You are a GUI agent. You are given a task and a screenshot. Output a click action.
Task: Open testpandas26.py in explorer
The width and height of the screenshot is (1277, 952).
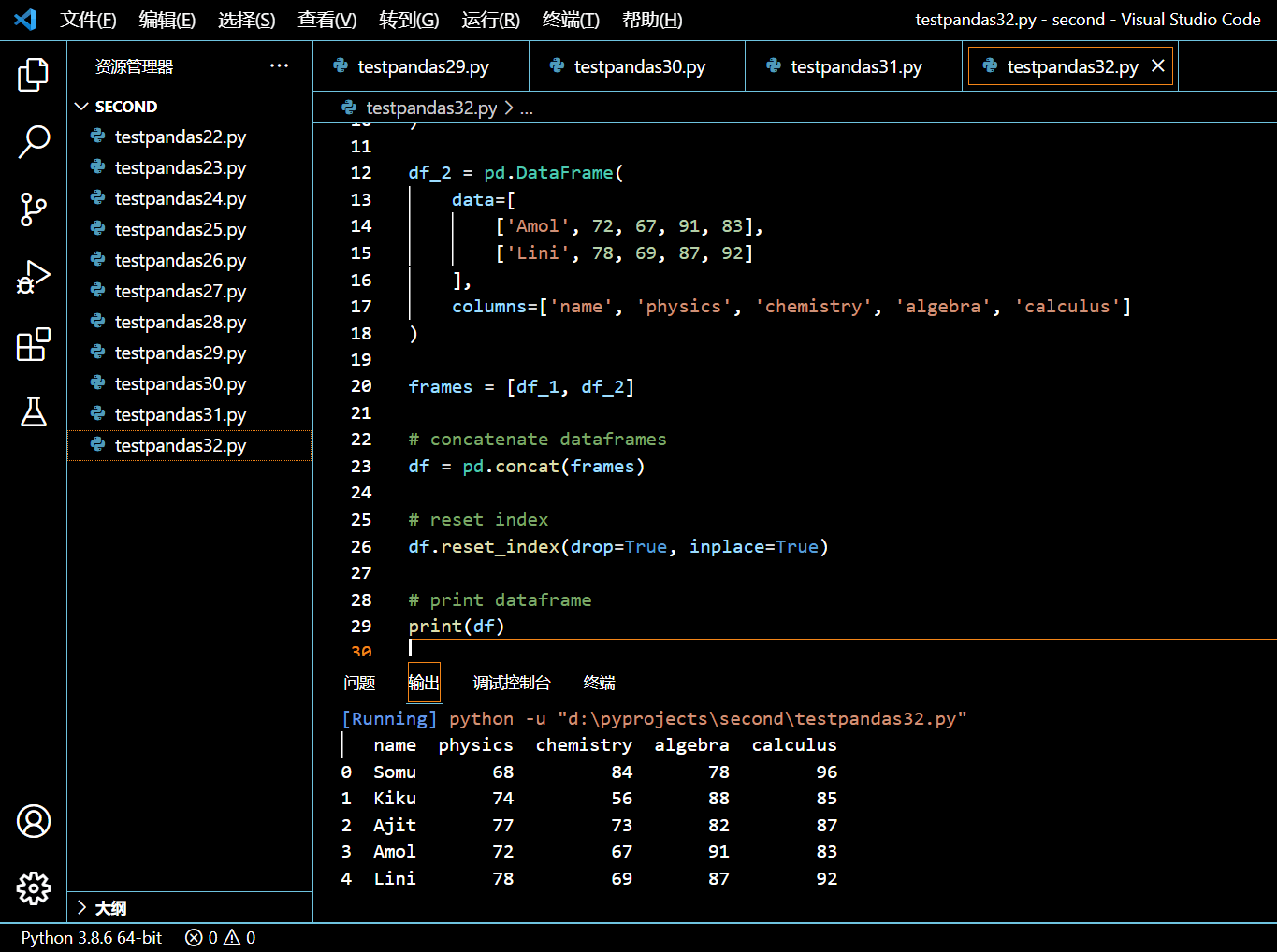190,260
